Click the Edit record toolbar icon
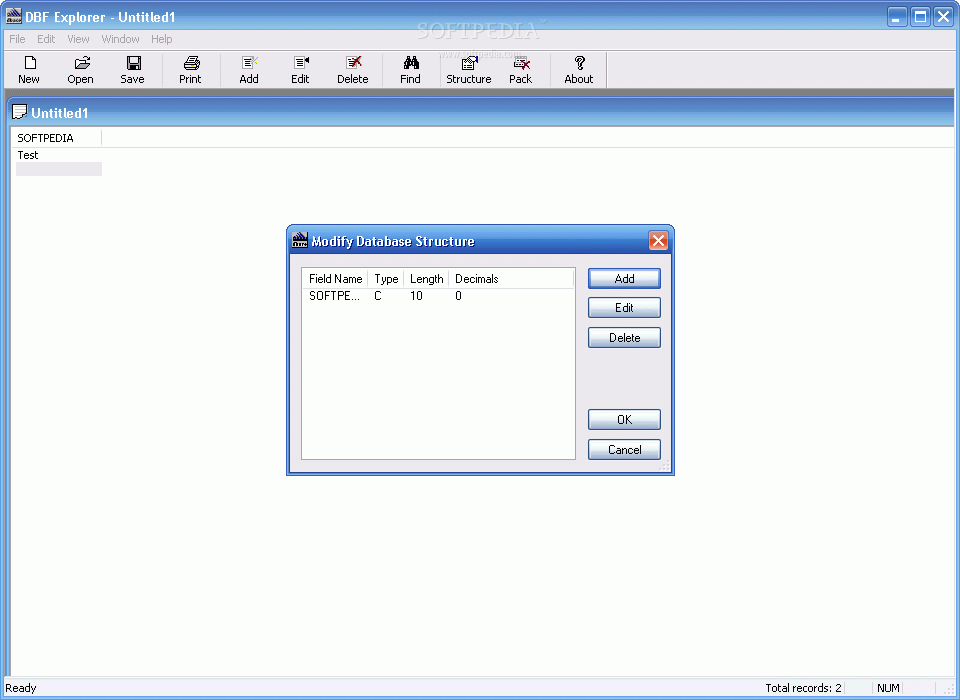Screen dimensions: 960x700 click(x=301, y=63)
